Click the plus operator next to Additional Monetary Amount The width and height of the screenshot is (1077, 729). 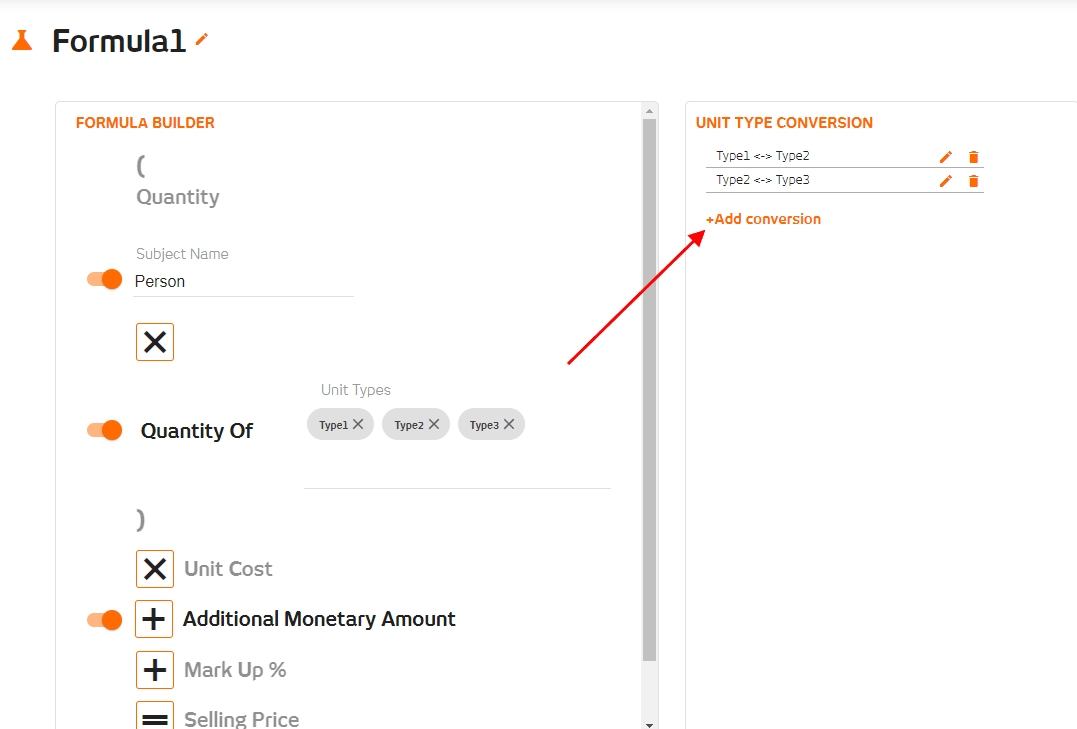[x=154, y=619]
